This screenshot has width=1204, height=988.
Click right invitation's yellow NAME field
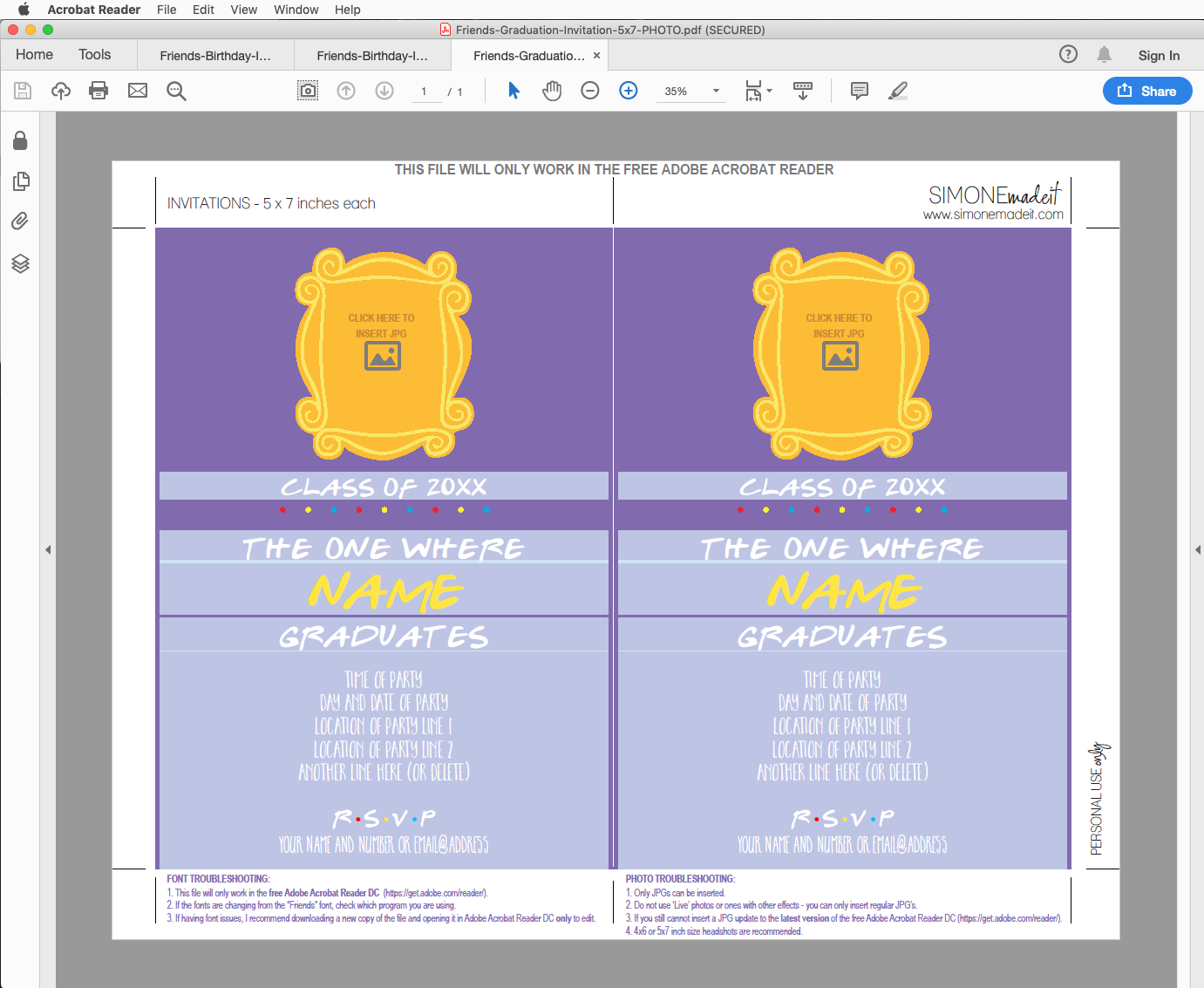pos(842,590)
